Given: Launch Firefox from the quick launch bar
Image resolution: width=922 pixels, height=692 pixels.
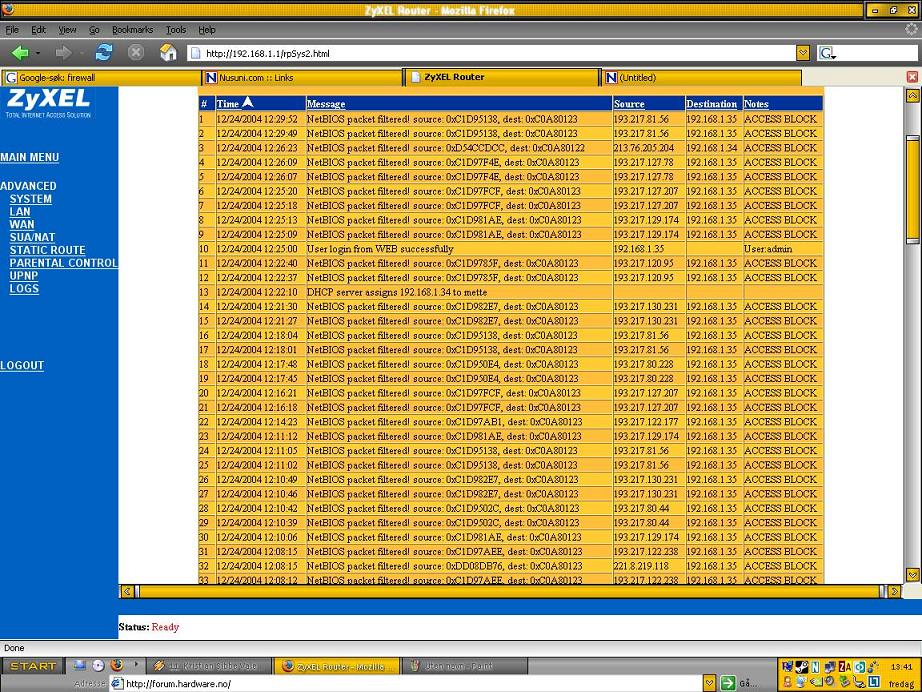Looking at the screenshot, I should [x=117, y=666].
